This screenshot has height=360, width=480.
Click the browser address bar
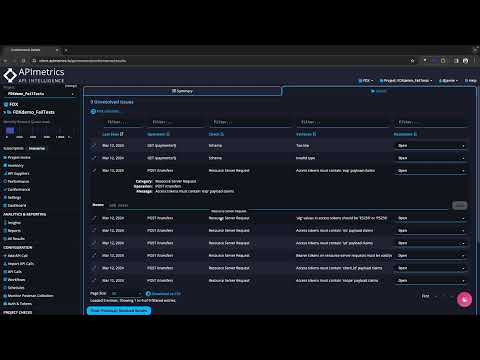220,61
